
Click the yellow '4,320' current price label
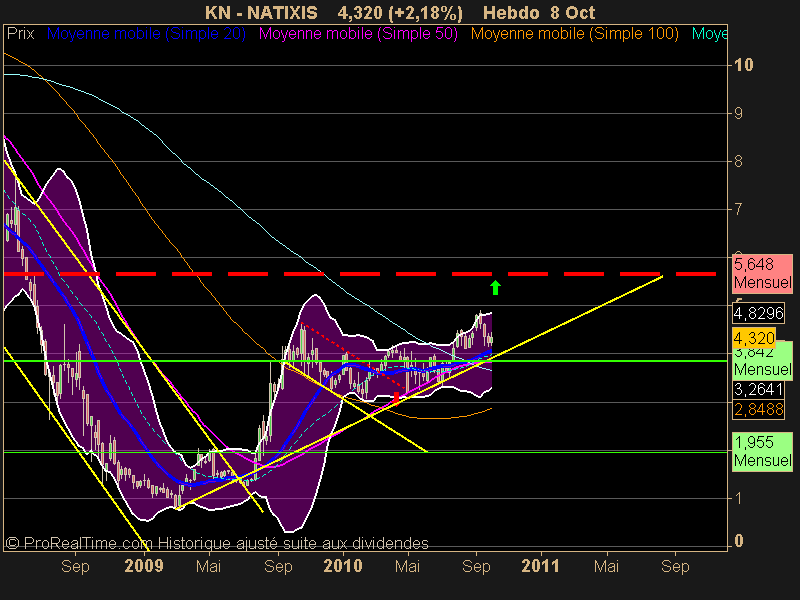(754, 338)
